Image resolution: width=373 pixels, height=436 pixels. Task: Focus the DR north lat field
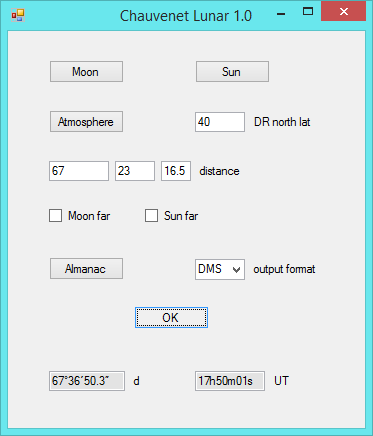click(x=220, y=122)
